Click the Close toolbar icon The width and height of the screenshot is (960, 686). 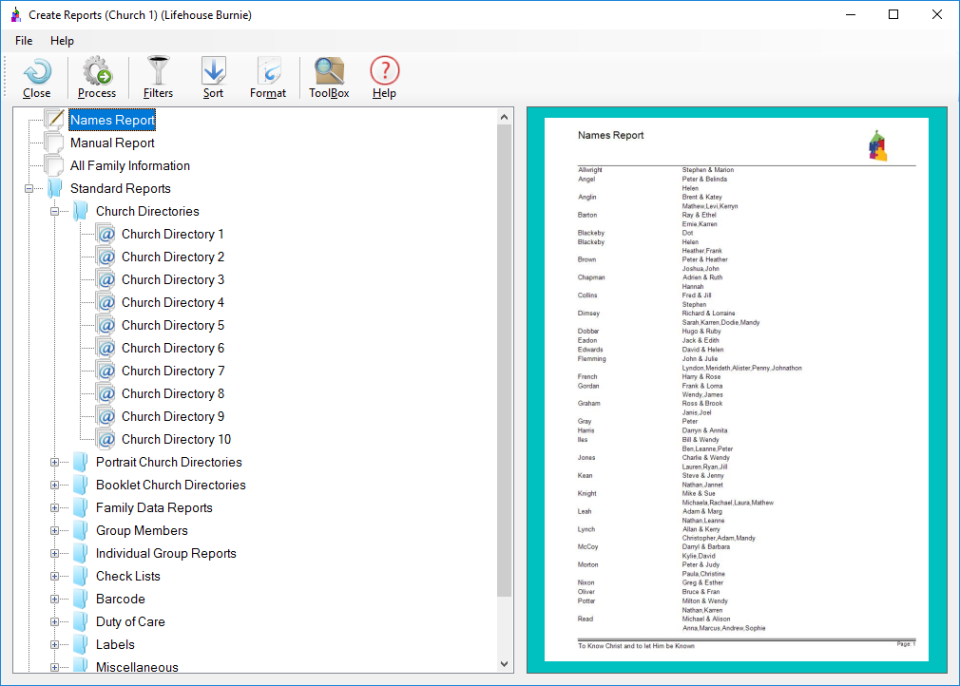(37, 73)
